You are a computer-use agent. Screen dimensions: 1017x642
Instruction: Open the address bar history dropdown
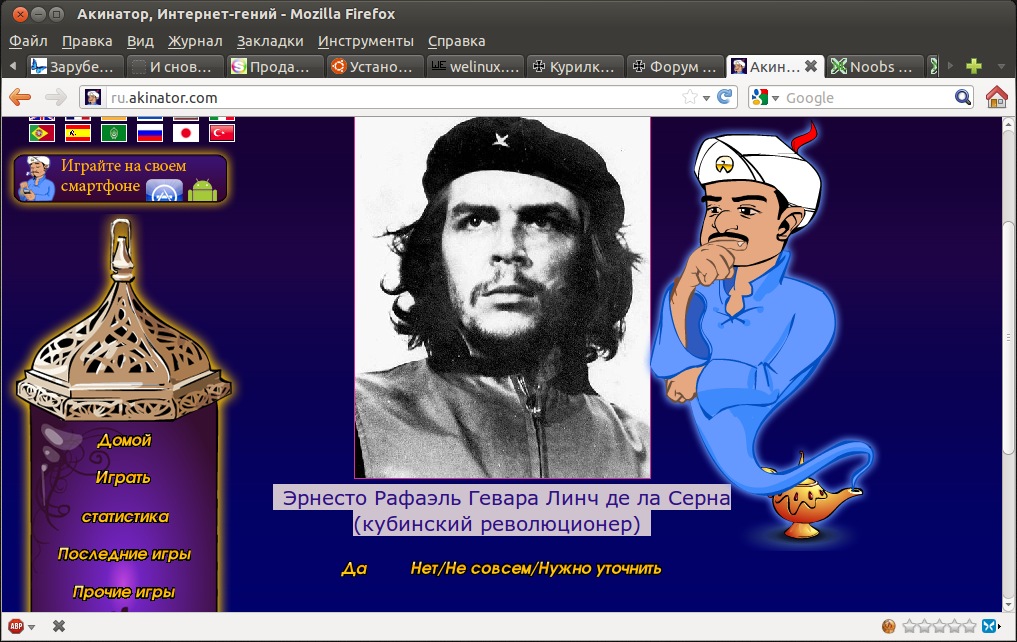706,98
